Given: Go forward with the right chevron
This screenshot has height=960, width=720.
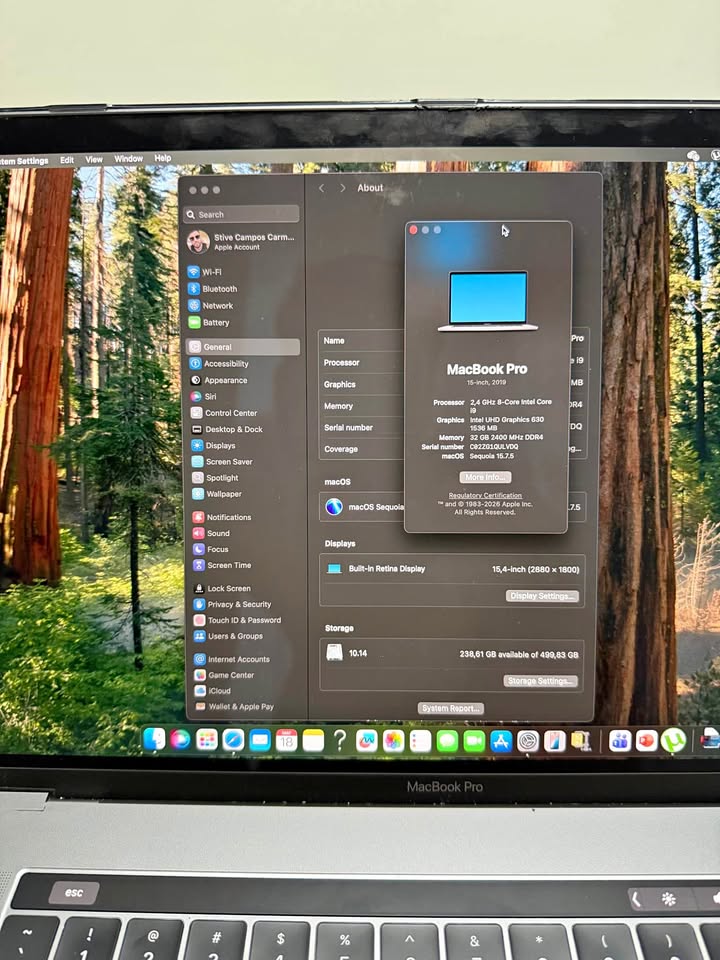Looking at the screenshot, I should (x=342, y=188).
